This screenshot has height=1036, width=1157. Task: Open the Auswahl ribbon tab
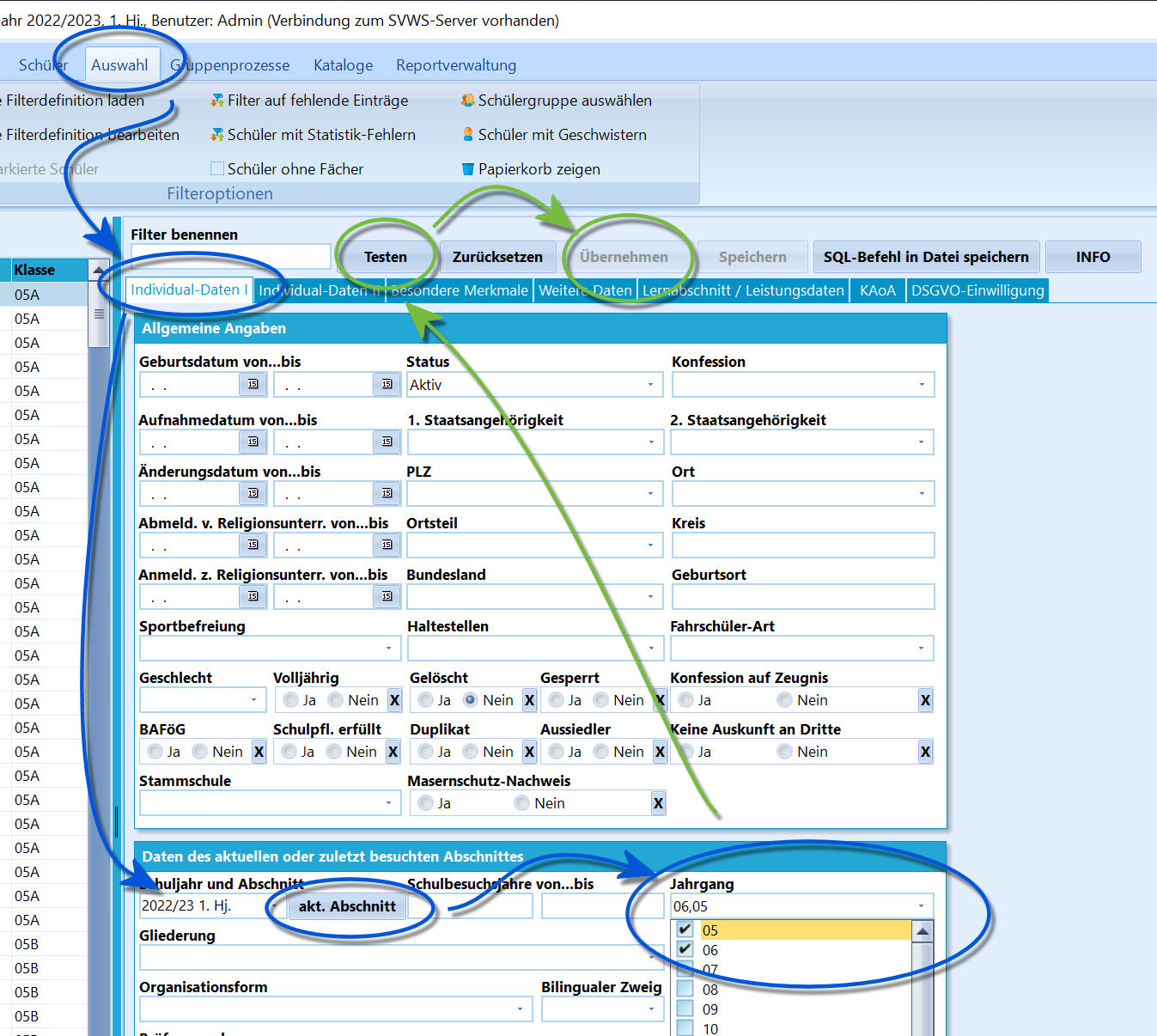119,65
